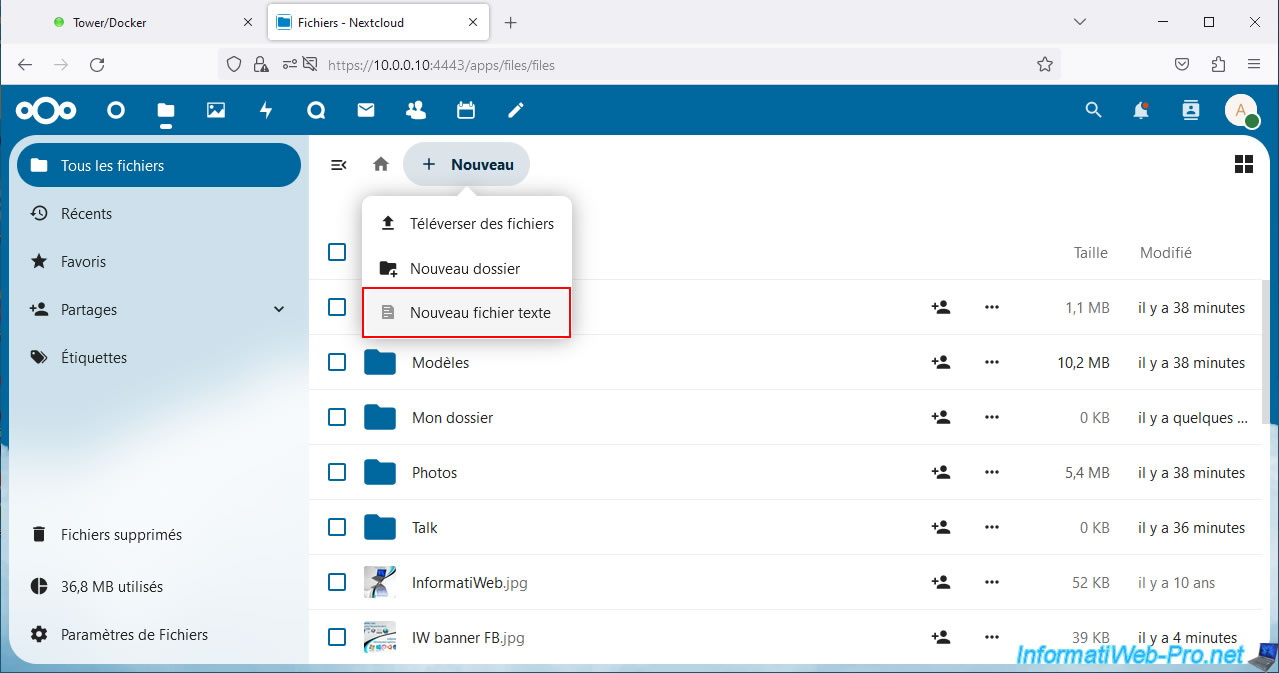Image resolution: width=1279 pixels, height=673 pixels.
Task: Open Paramètres de Fichiers
Action: pyautogui.click(x=134, y=634)
